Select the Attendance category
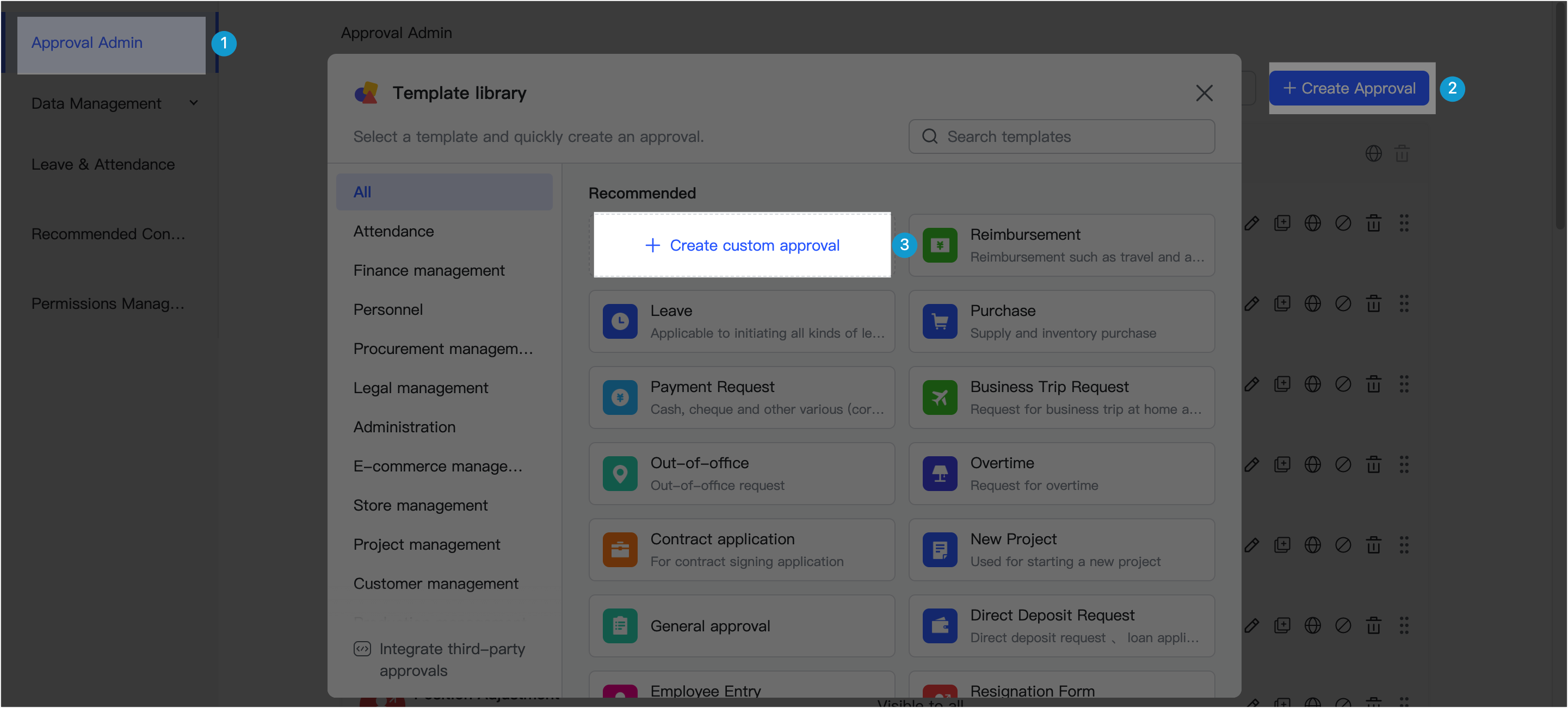 (x=444, y=231)
